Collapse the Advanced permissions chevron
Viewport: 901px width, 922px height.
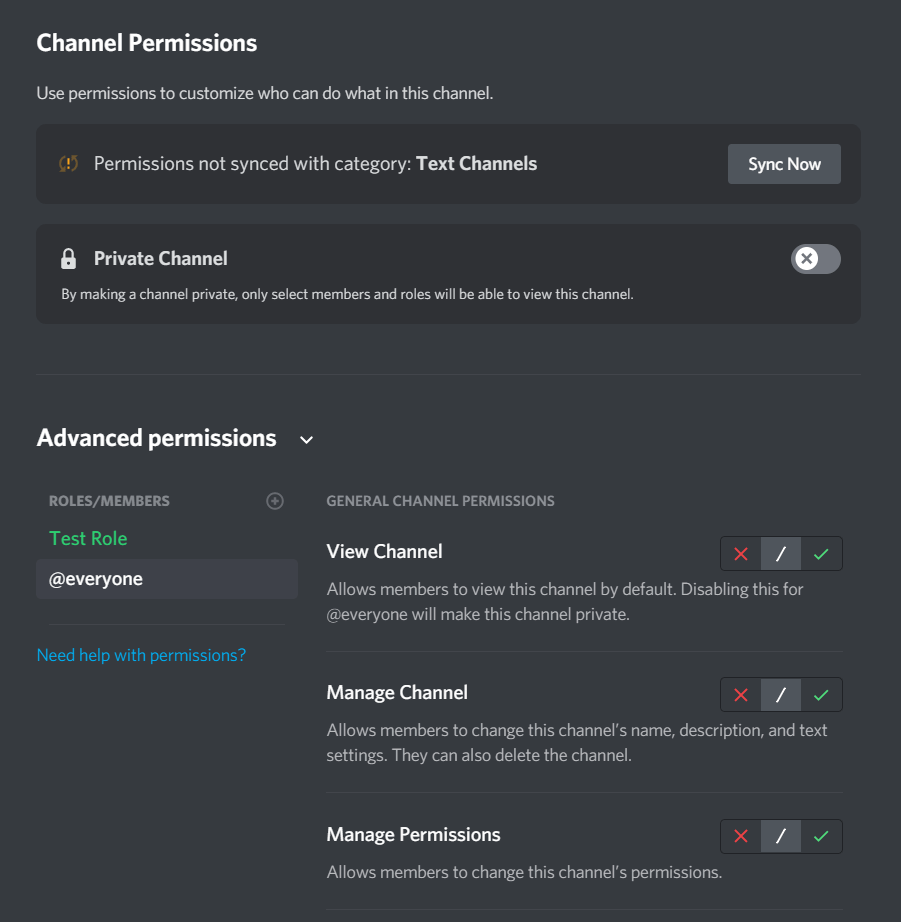tap(307, 440)
